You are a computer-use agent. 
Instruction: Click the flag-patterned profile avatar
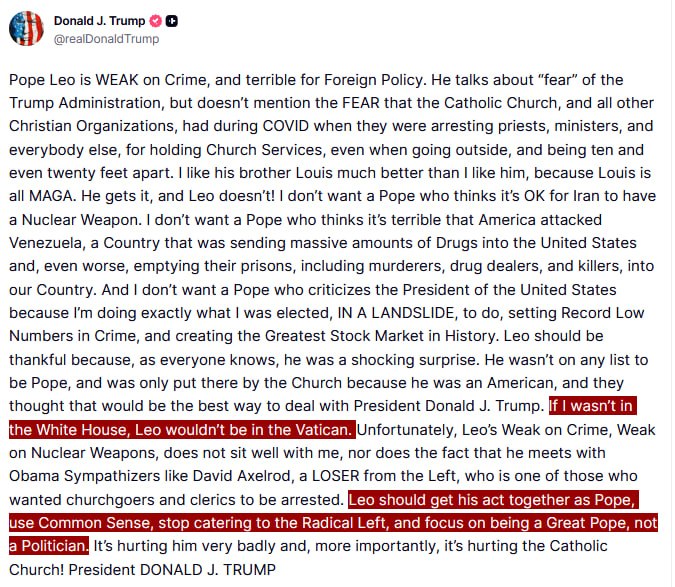pyautogui.click(x=26, y=29)
